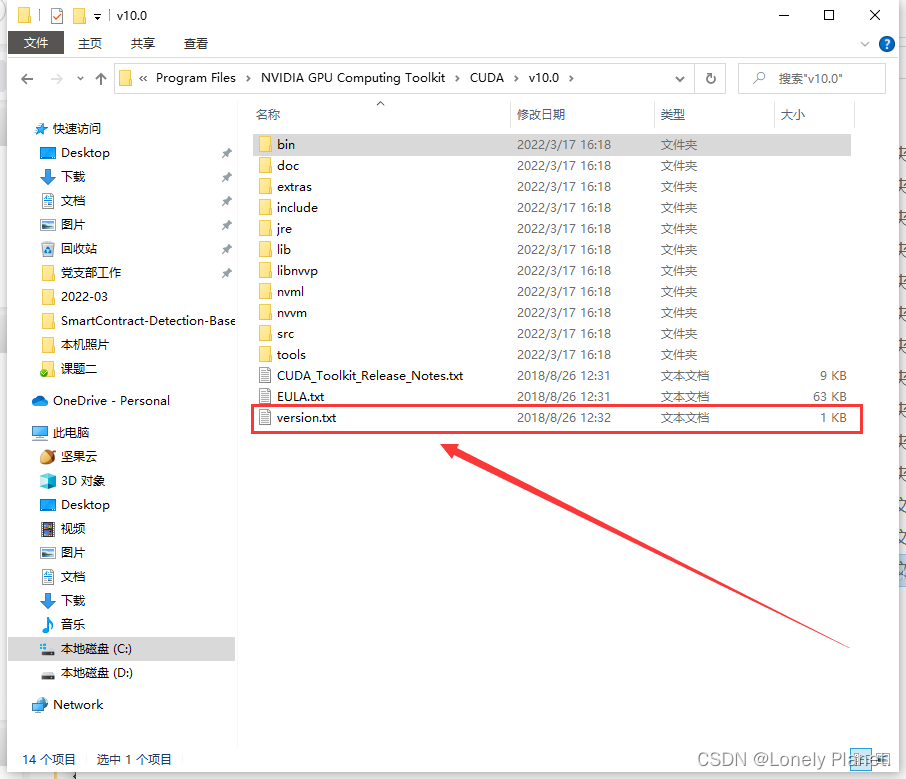
Task: Select CUDA_Toolkit_Release_Notes.txt file
Action: [551, 376]
